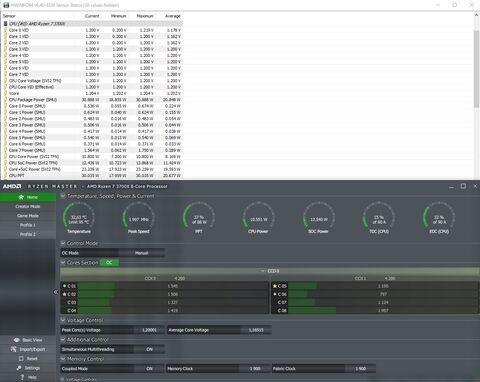480x382 pixels.
Task: Collapse the Voltage Control section
Action: [x=63, y=320]
